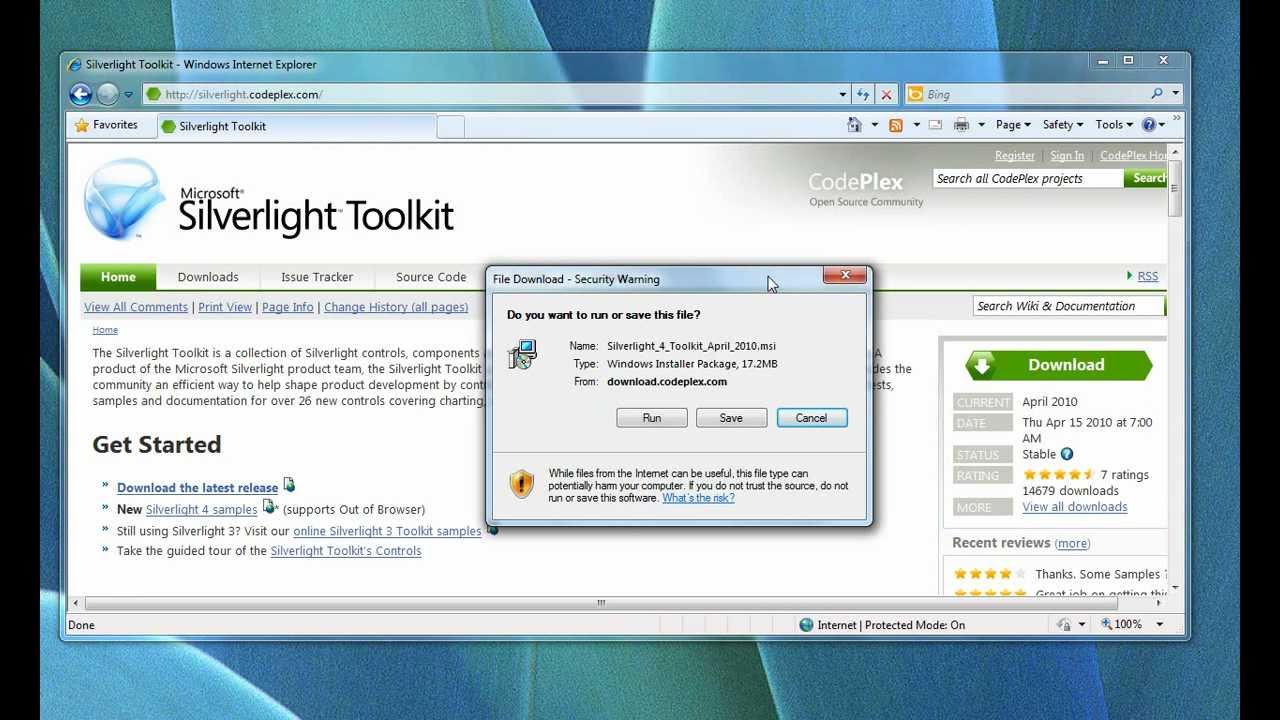This screenshot has width=1280, height=720.
Task: Click the Internet Protected Mode status
Action: pos(882,625)
